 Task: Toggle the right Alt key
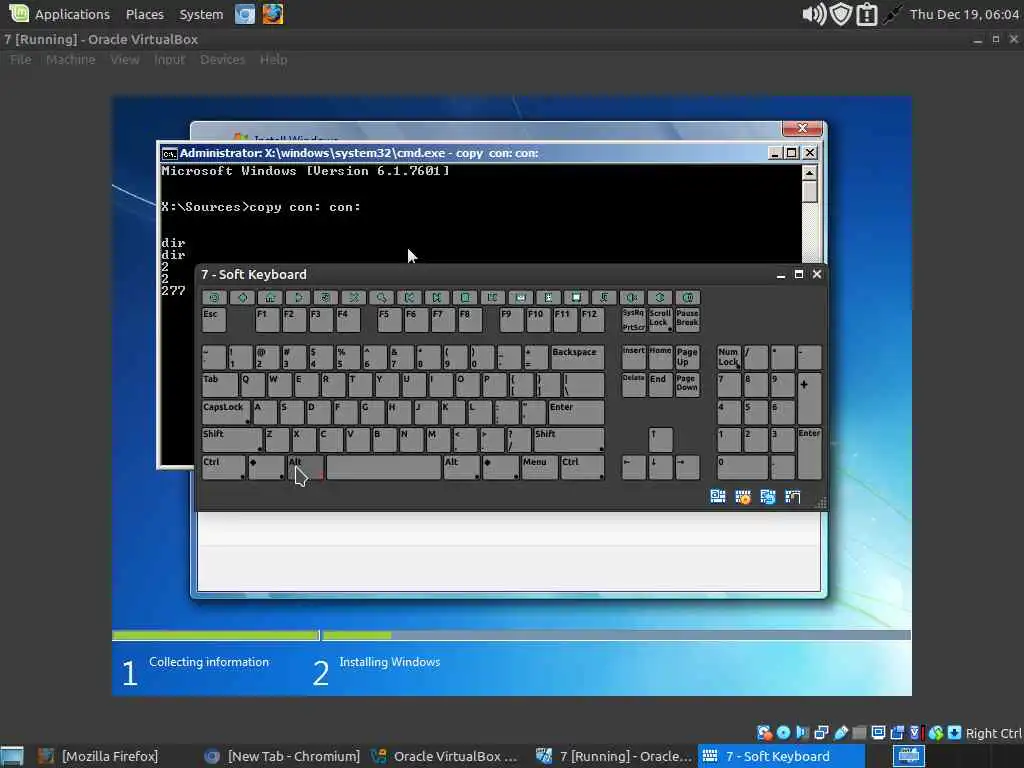point(462,468)
